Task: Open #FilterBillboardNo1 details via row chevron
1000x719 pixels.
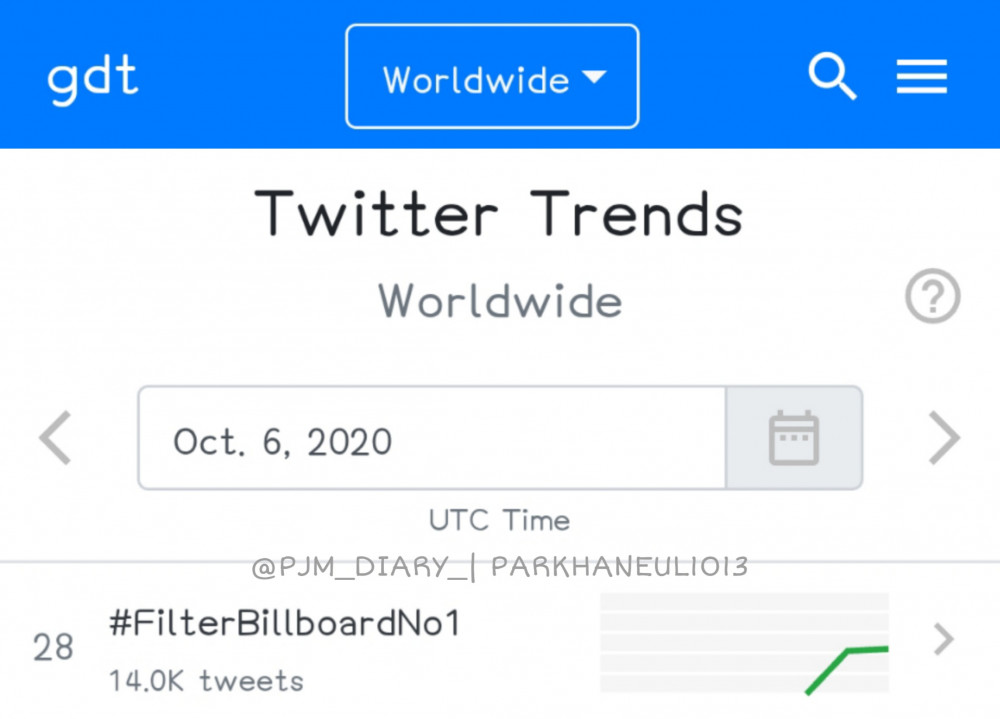Action: tap(944, 639)
